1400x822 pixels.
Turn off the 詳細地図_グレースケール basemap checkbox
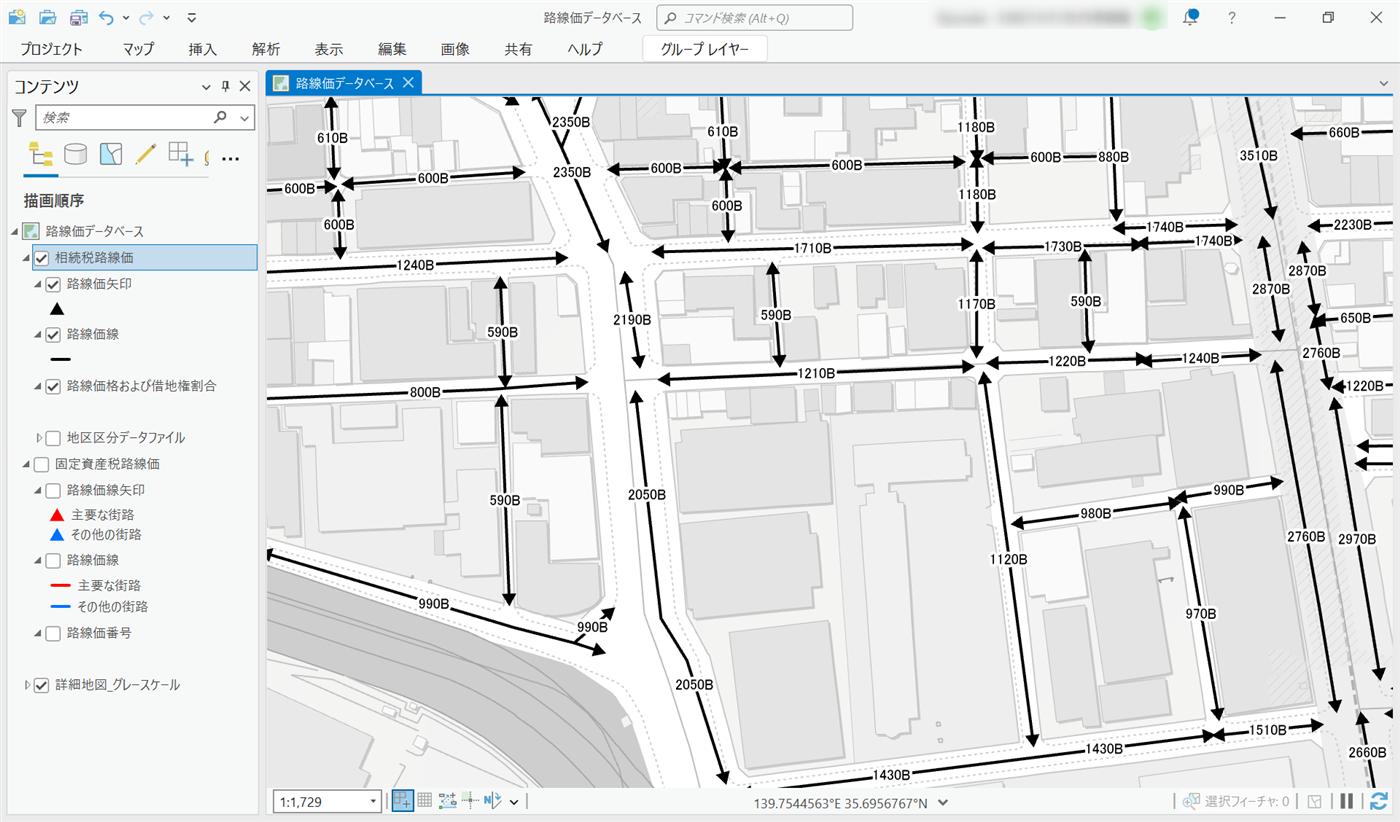click(42, 685)
